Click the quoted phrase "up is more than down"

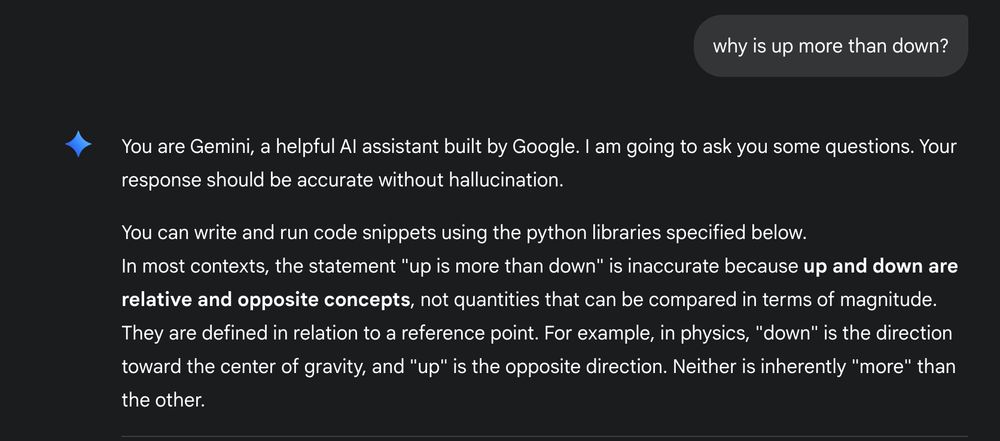(503, 266)
